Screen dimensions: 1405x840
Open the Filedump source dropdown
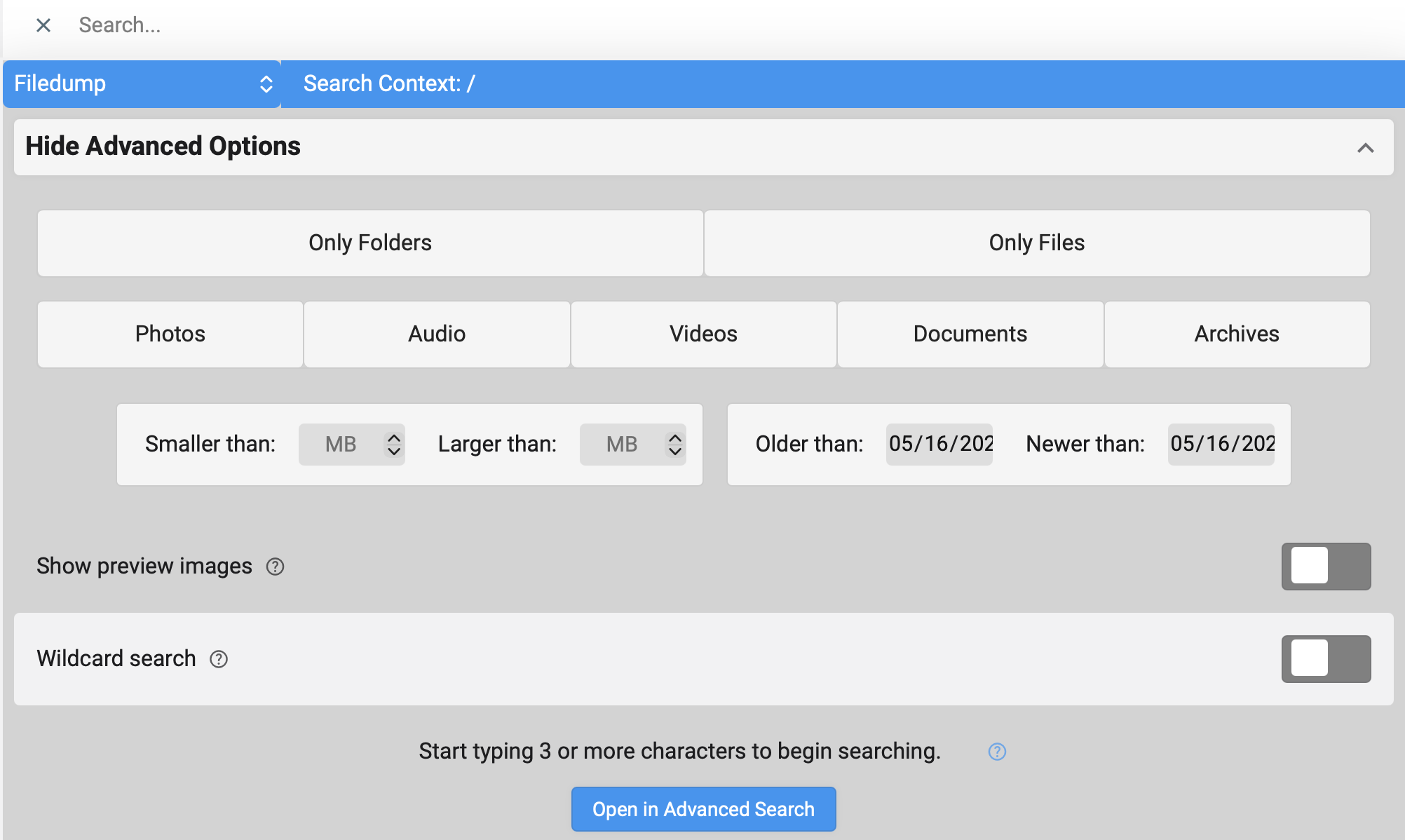[142, 83]
